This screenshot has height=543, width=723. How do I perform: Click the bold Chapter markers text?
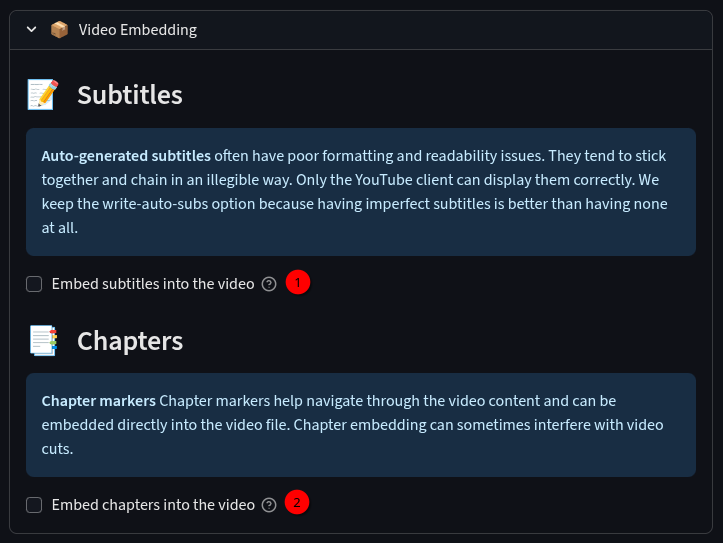tap(99, 401)
